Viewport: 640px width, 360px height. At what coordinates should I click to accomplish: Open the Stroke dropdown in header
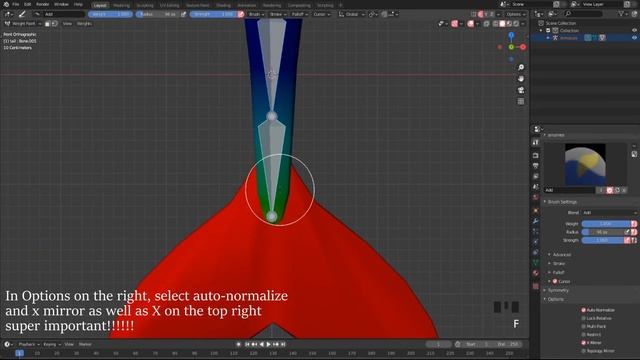pyautogui.click(x=278, y=14)
